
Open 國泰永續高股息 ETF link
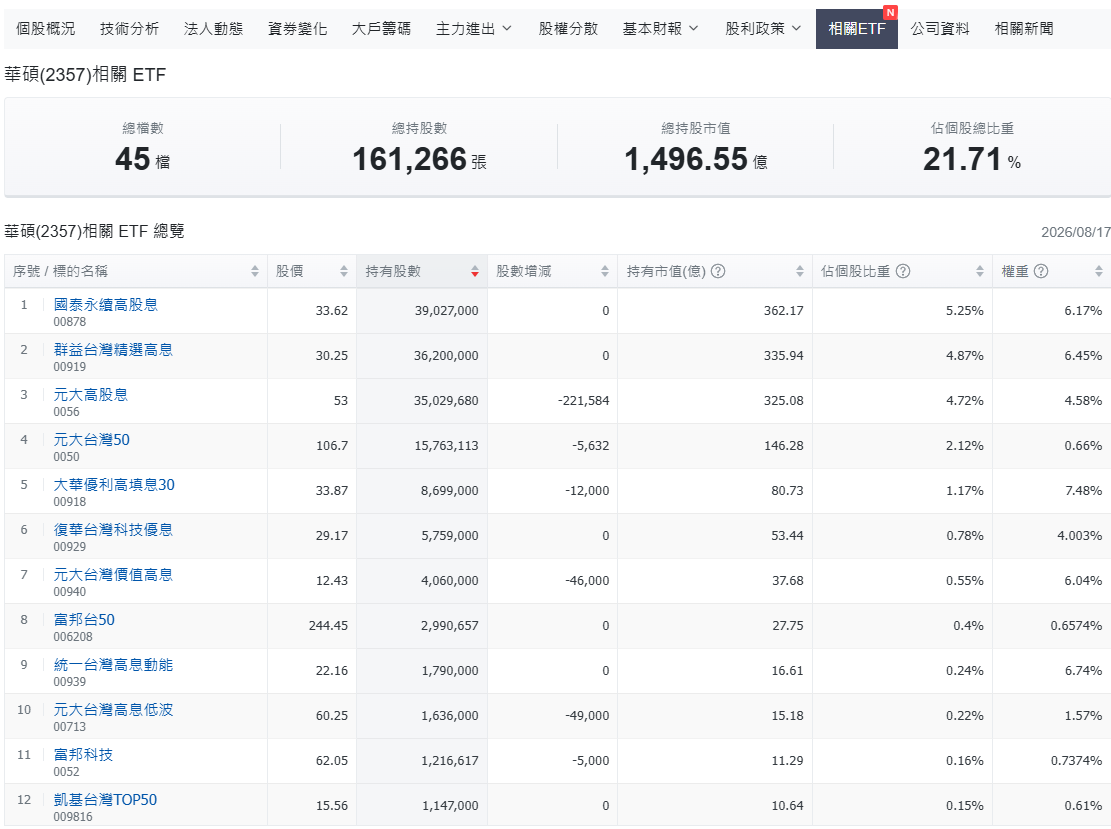106,305
